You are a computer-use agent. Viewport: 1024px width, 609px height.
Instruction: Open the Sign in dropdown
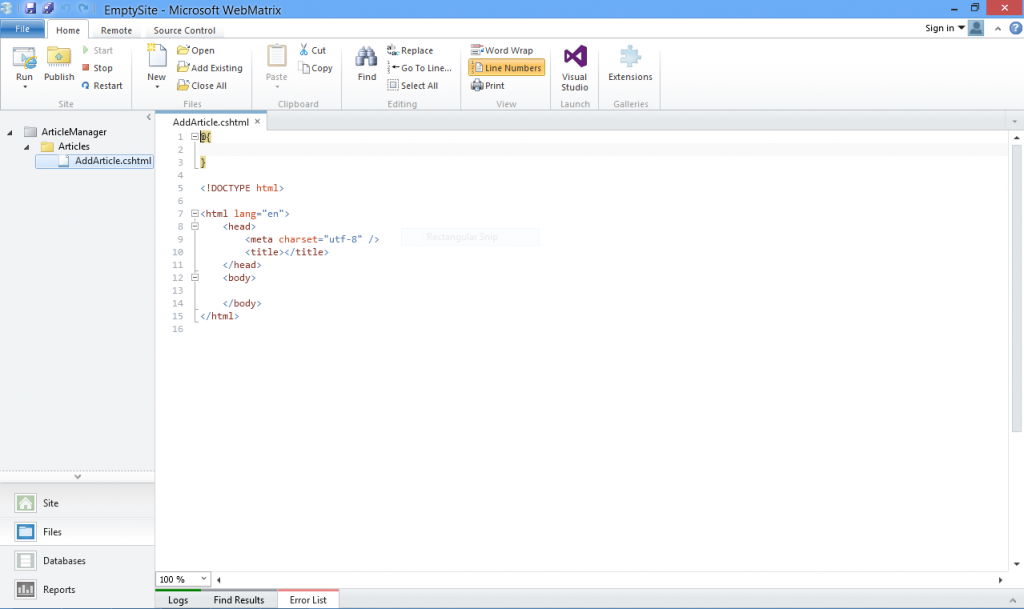(x=944, y=27)
